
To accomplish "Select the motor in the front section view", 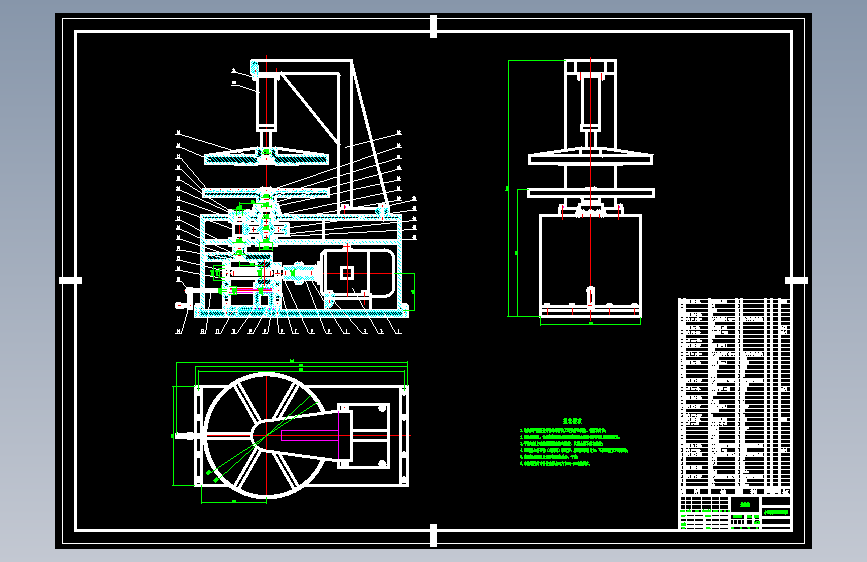I will [358, 273].
